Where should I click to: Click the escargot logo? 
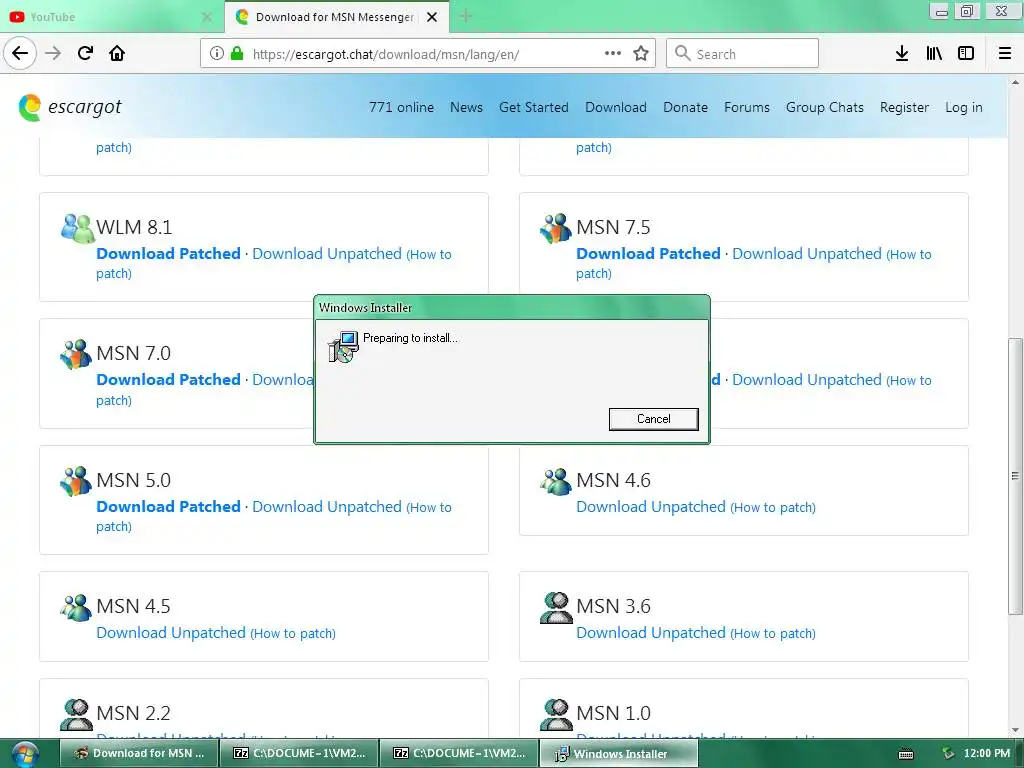[70, 107]
